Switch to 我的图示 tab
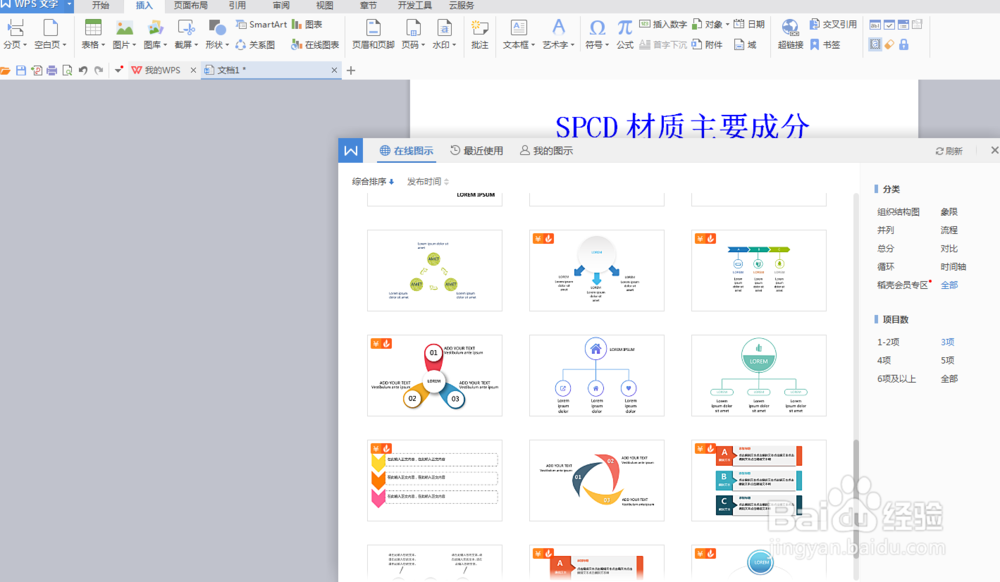The image size is (1000, 582). [x=546, y=150]
